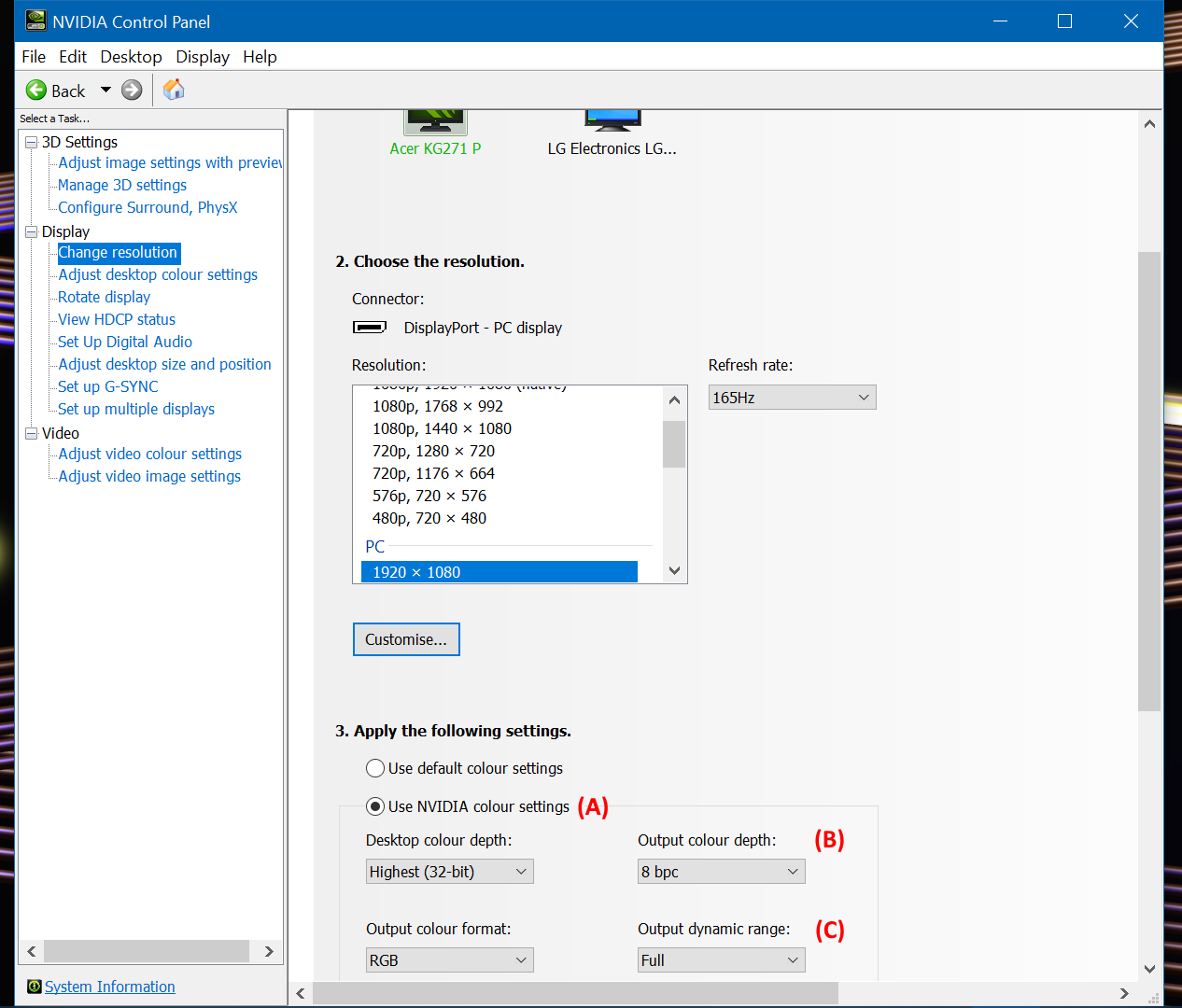Click the System Information icon

pyautogui.click(x=34, y=987)
